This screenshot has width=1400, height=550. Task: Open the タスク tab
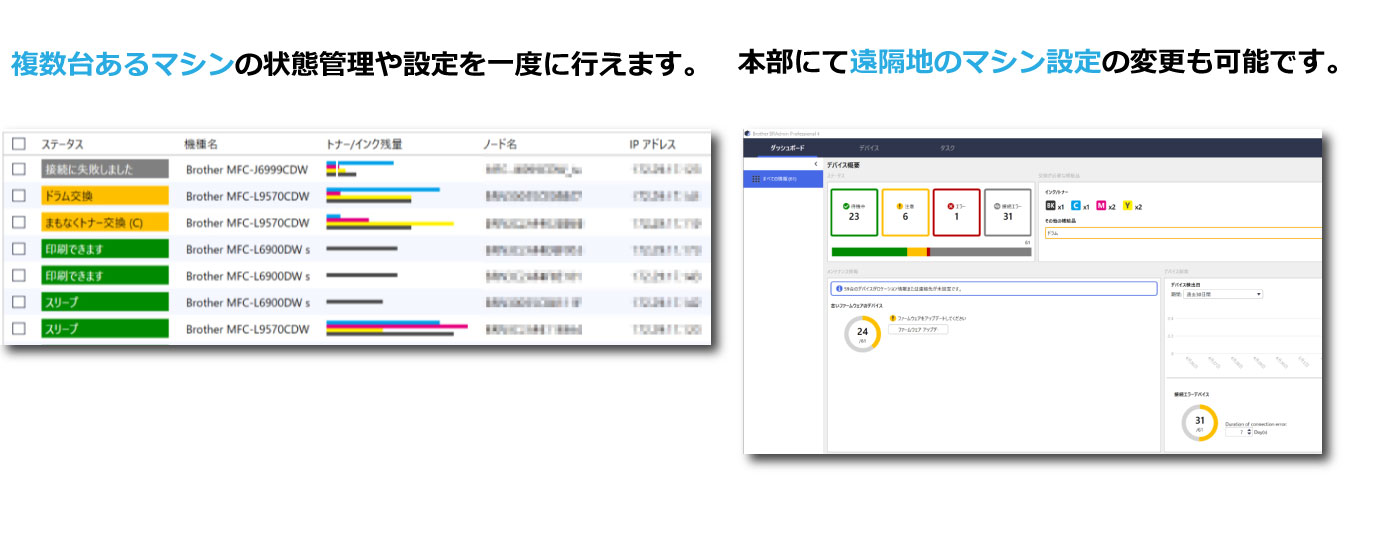[946, 148]
